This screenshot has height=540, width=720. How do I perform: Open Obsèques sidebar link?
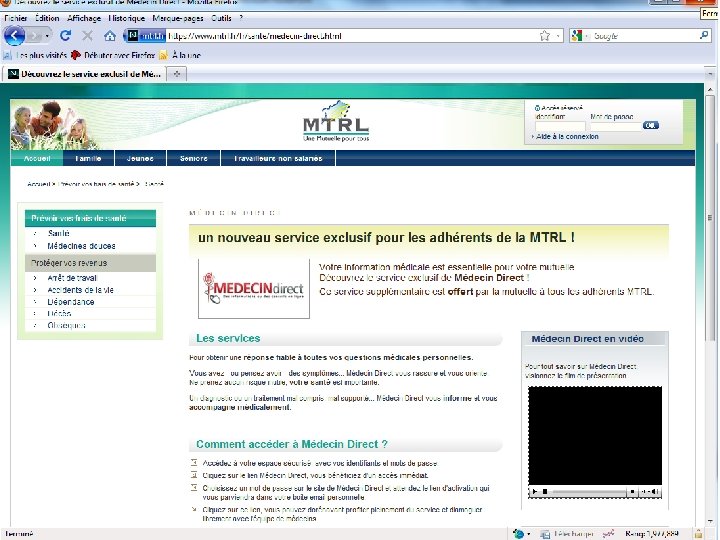66,326
